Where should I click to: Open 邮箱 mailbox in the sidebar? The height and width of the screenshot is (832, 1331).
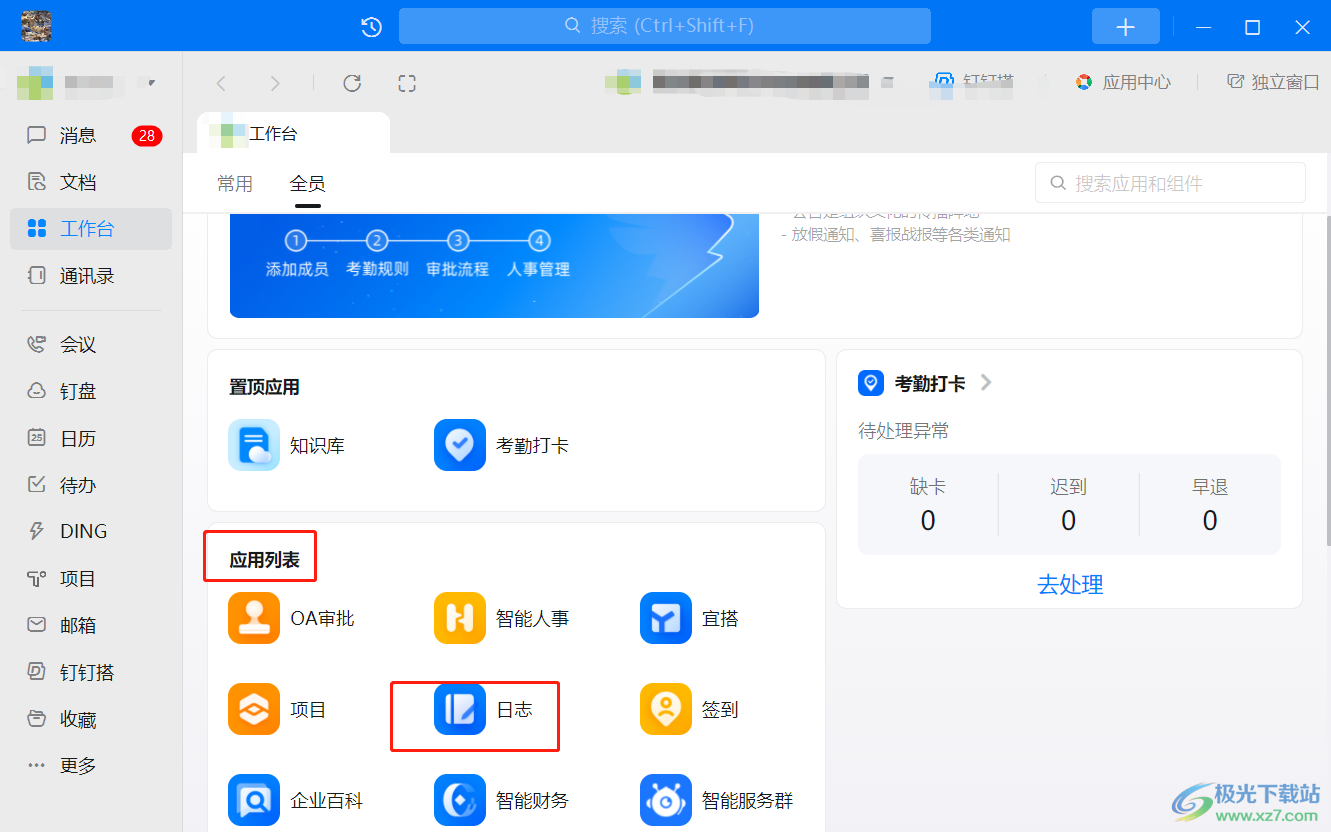pos(90,626)
